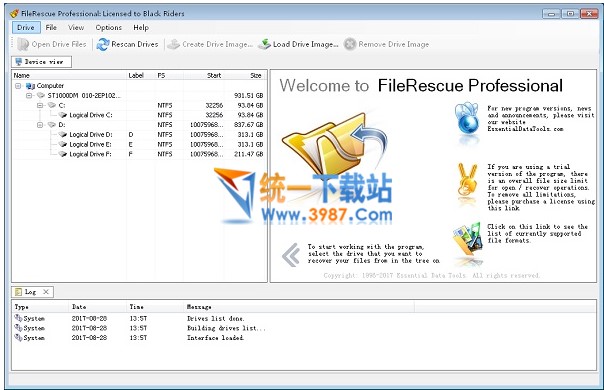Click Open Drive Files toolbar icon

(x=22, y=44)
